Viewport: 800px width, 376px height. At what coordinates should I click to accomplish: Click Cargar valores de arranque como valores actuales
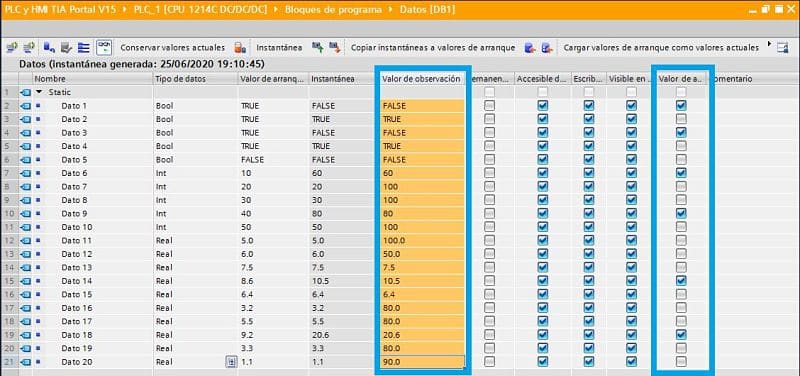point(661,47)
